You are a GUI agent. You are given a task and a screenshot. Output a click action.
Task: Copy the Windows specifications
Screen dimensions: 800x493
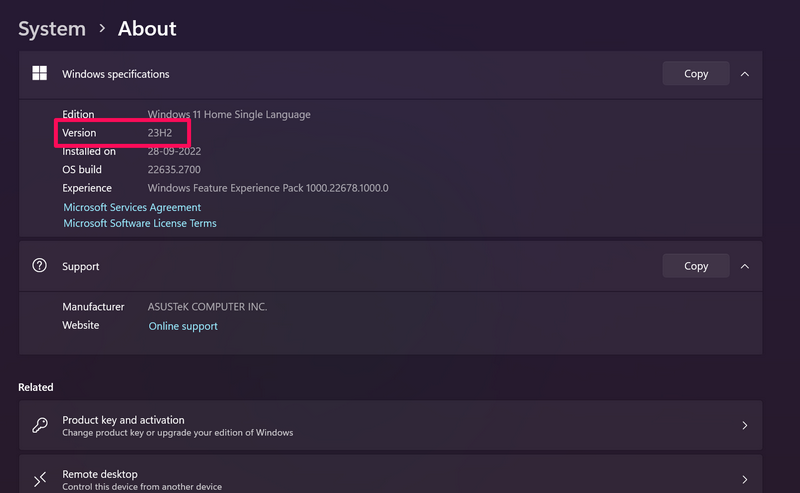pyautogui.click(x=696, y=73)
